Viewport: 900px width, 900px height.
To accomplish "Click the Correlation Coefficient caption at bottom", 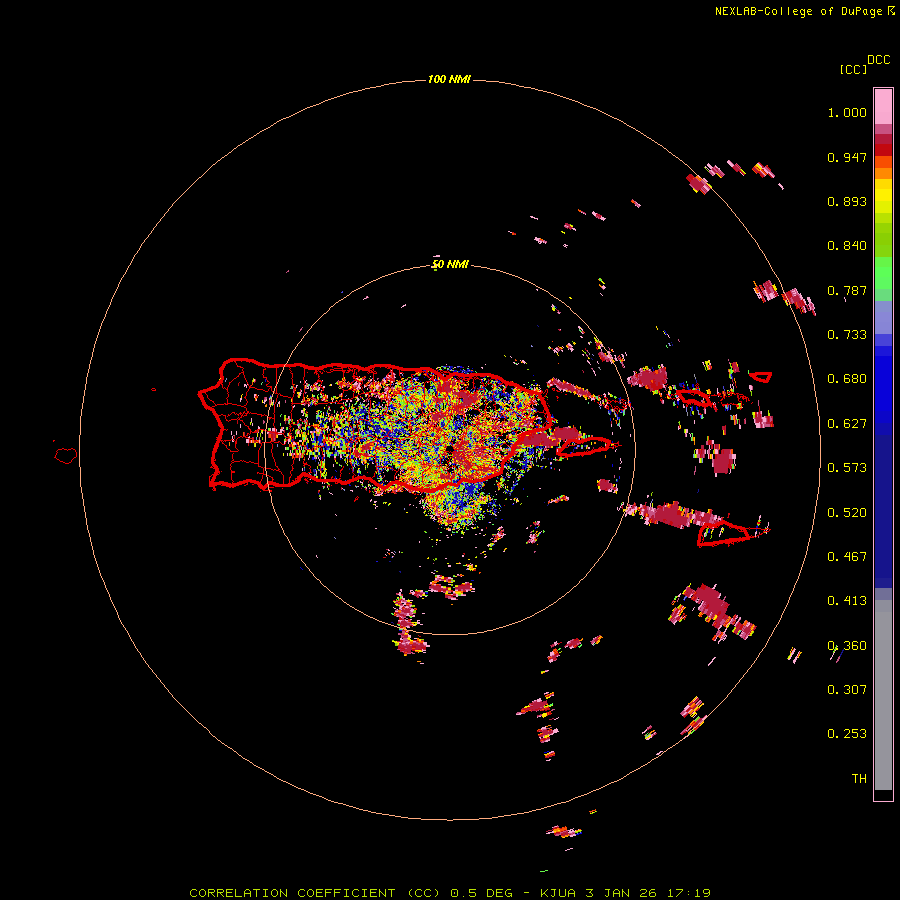I will click(451, 893).
